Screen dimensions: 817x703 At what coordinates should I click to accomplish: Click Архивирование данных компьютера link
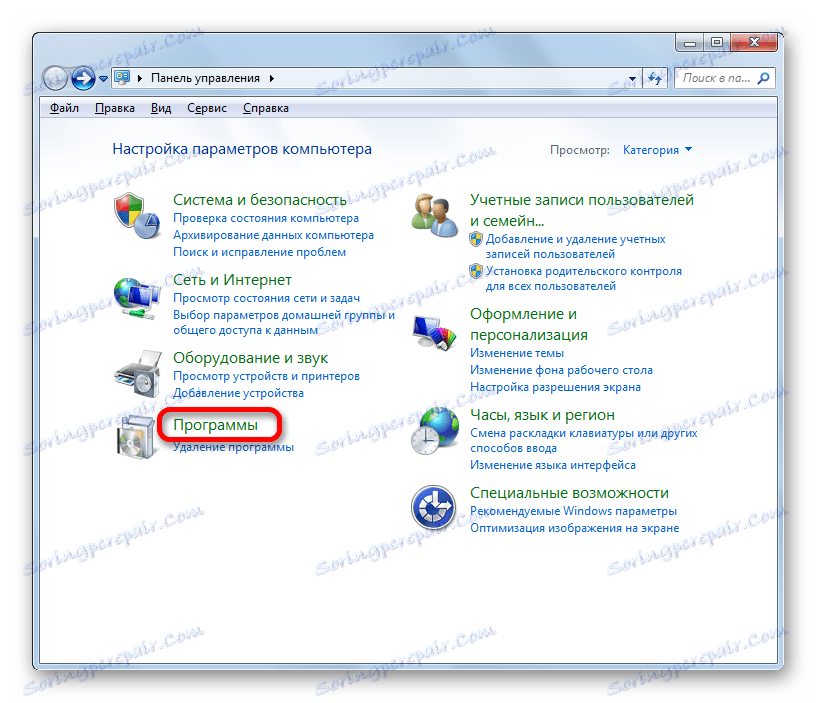click(x=274, y=235)
